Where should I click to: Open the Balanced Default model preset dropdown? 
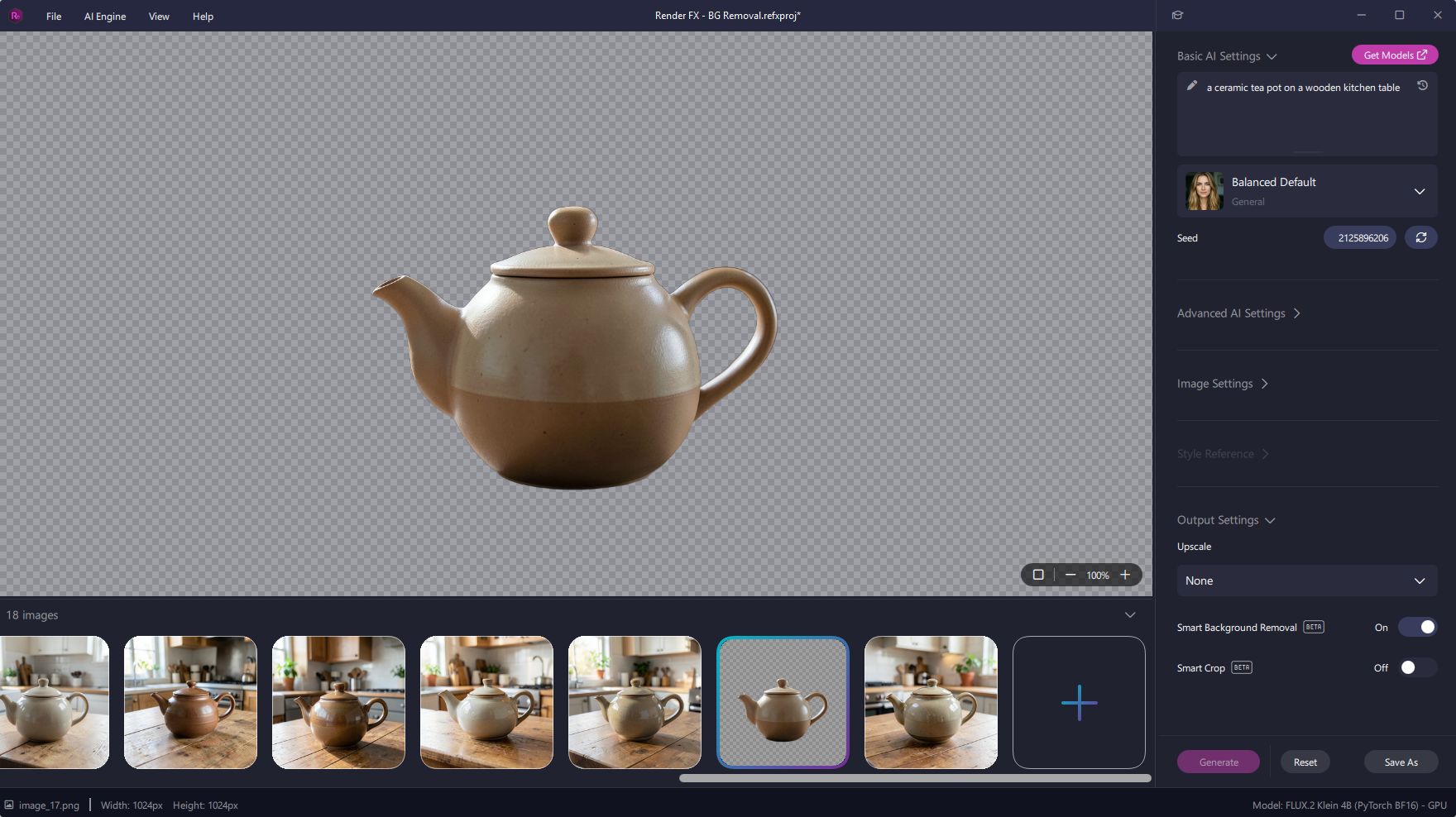1307,191
